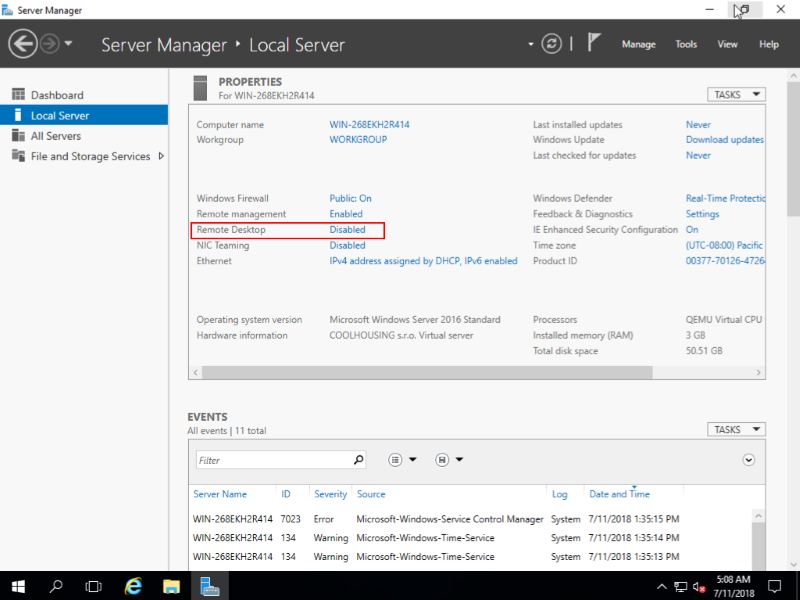Click the Dashboard icon in sidebar
Screen dimensions: 800x600
pyautogui.click(x=18, y=94)
